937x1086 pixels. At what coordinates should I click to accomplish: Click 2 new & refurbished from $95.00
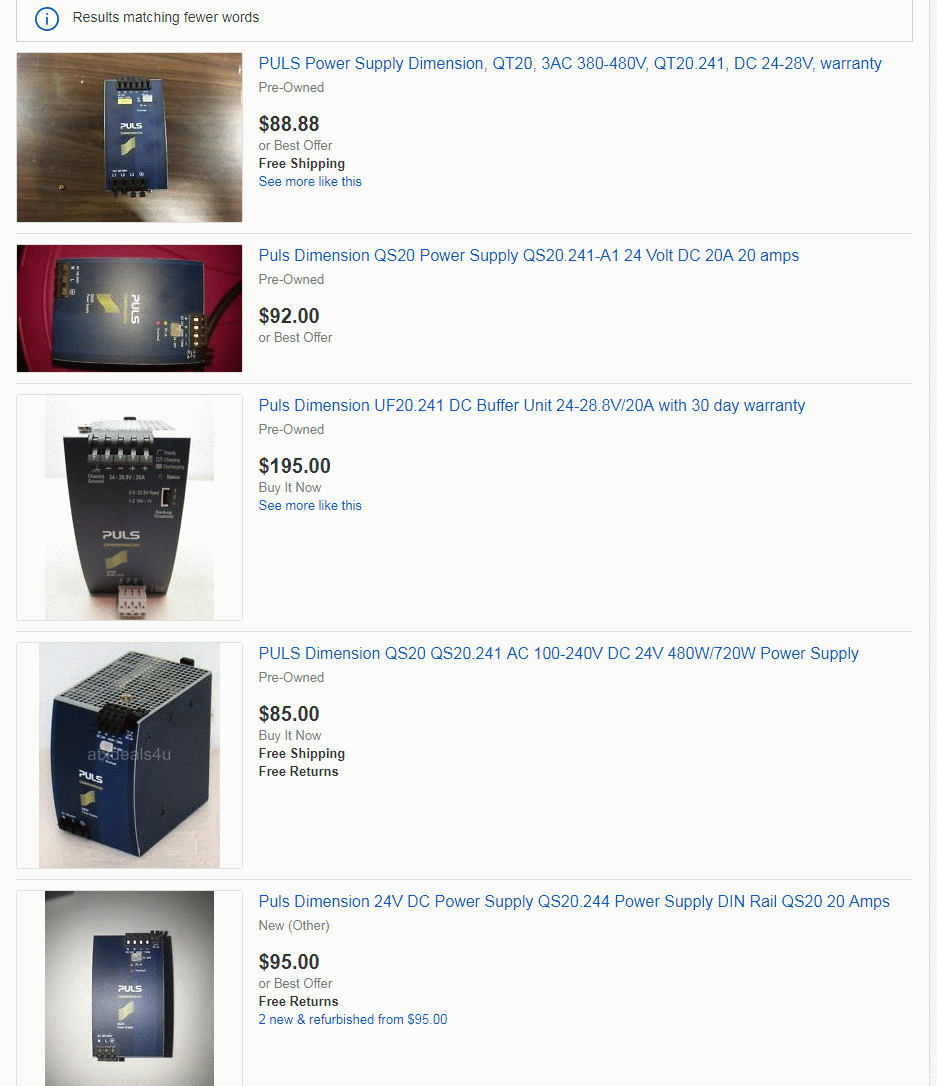[353, 1020]
